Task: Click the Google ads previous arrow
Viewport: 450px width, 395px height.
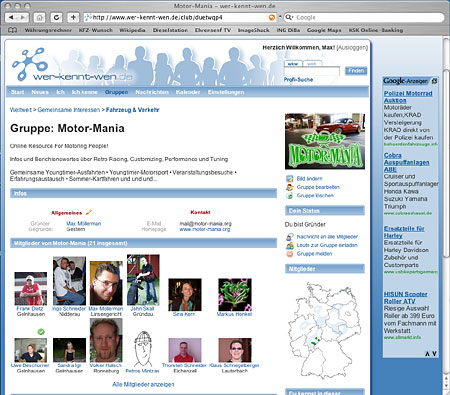Action: (x=427, y=354)
